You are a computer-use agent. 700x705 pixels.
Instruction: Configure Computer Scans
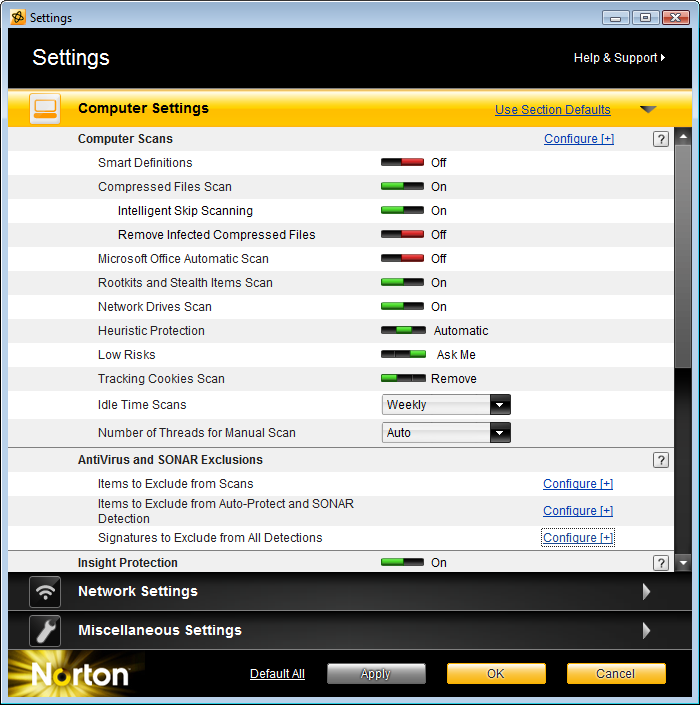(x=579, y=139)
